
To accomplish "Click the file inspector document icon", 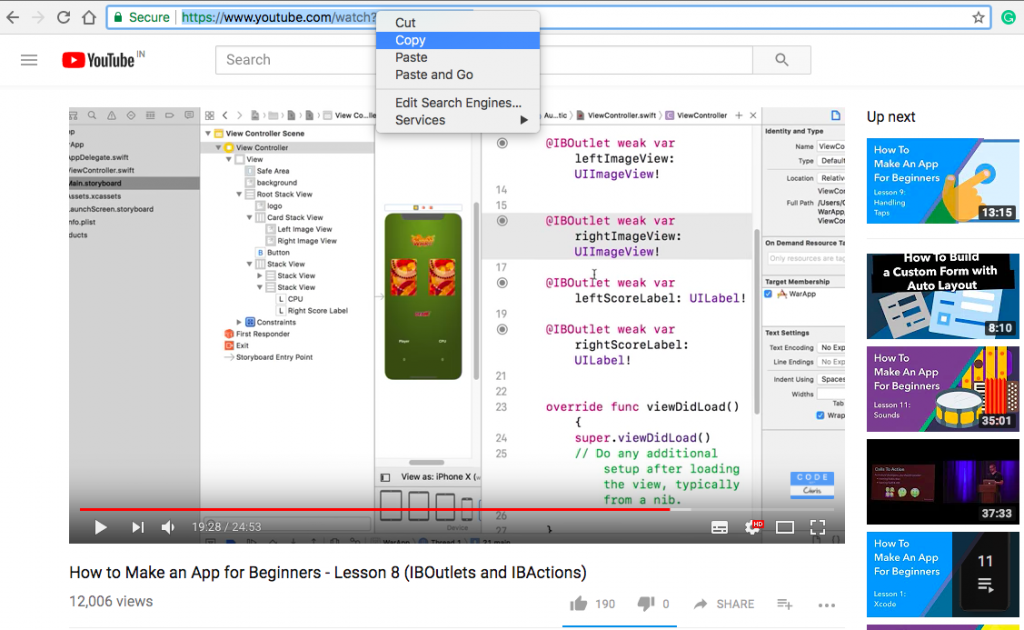I will pyautogui.click(x=835, y=116).
